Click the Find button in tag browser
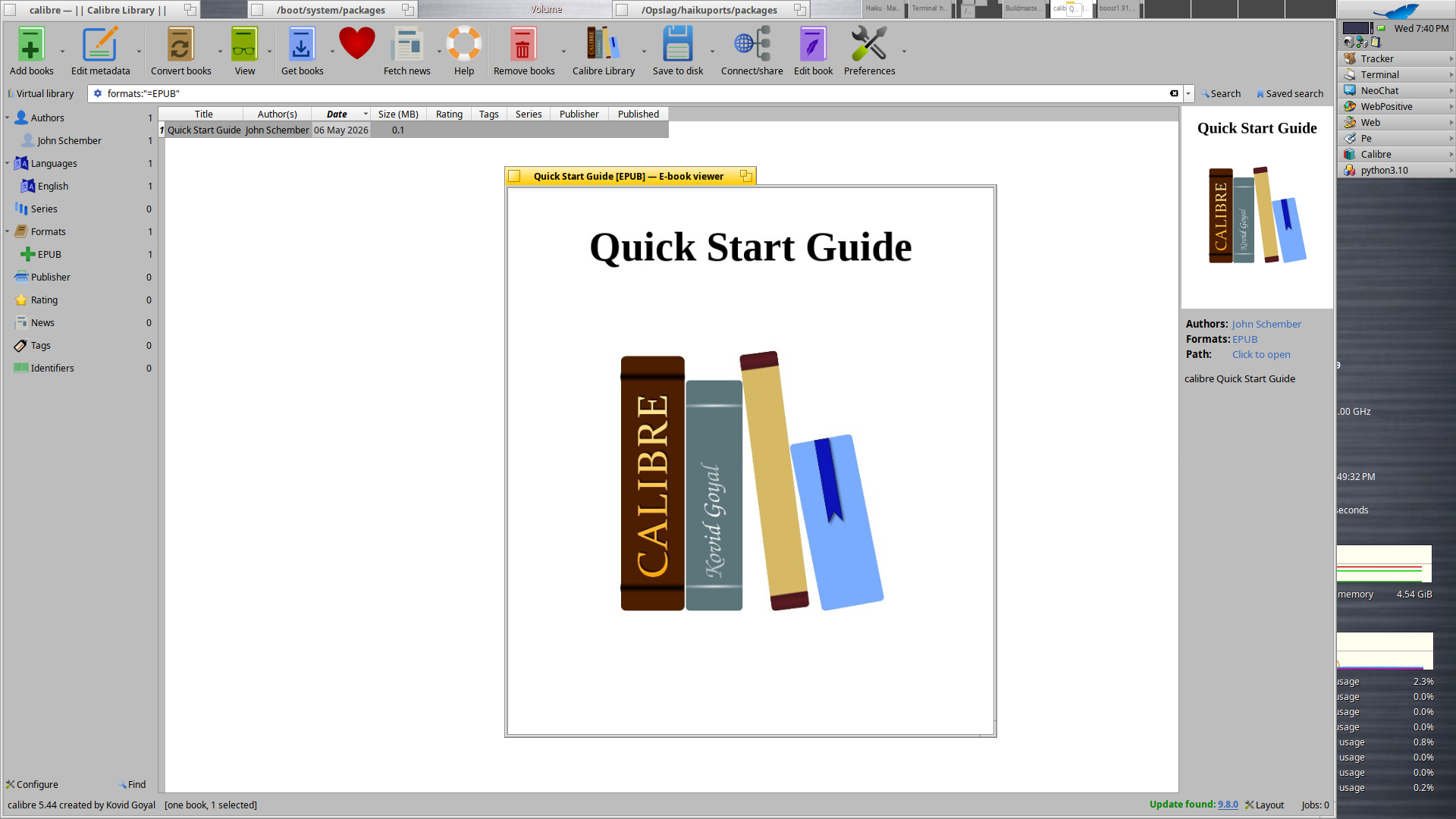 tap(132, 784)
